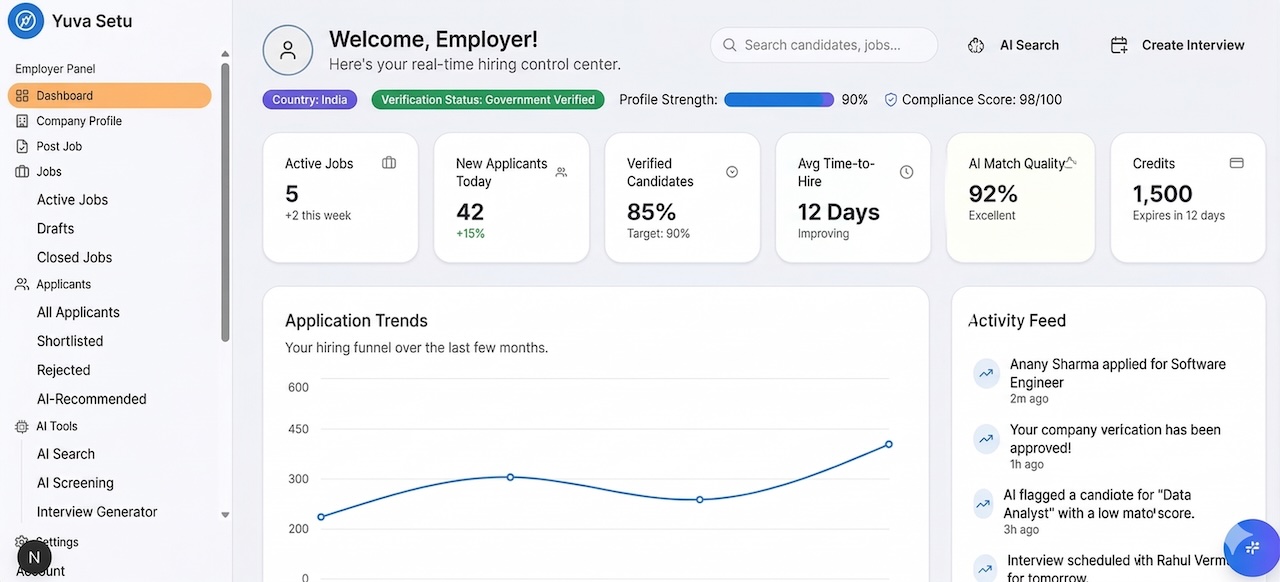Click the Profile Strength progress bar
1280x582 pixels.
click(778, 100)
